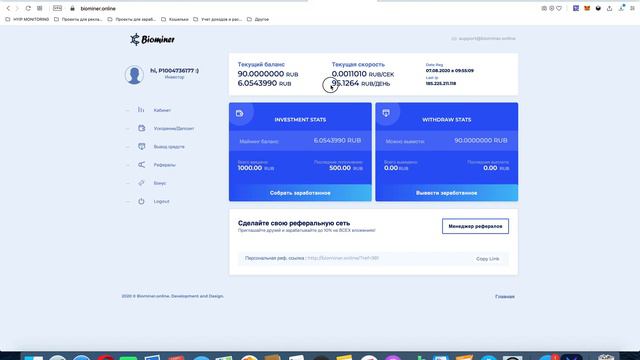
Task: Click the black round extension icon
Action: pyautogui.click(x=598, y=8)
